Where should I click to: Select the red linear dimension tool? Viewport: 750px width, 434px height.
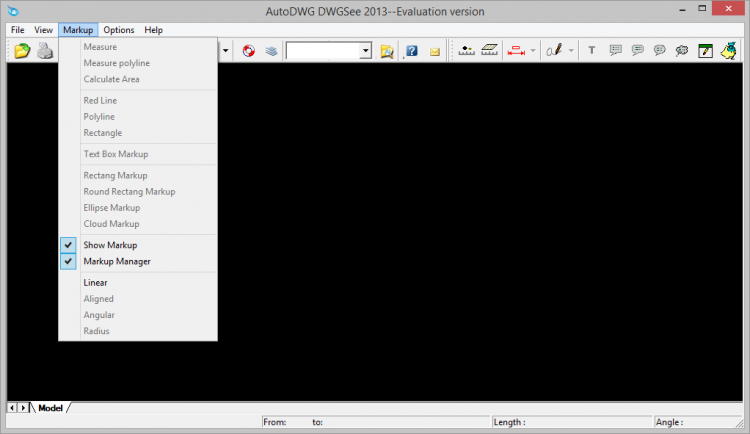pos(516,51)
